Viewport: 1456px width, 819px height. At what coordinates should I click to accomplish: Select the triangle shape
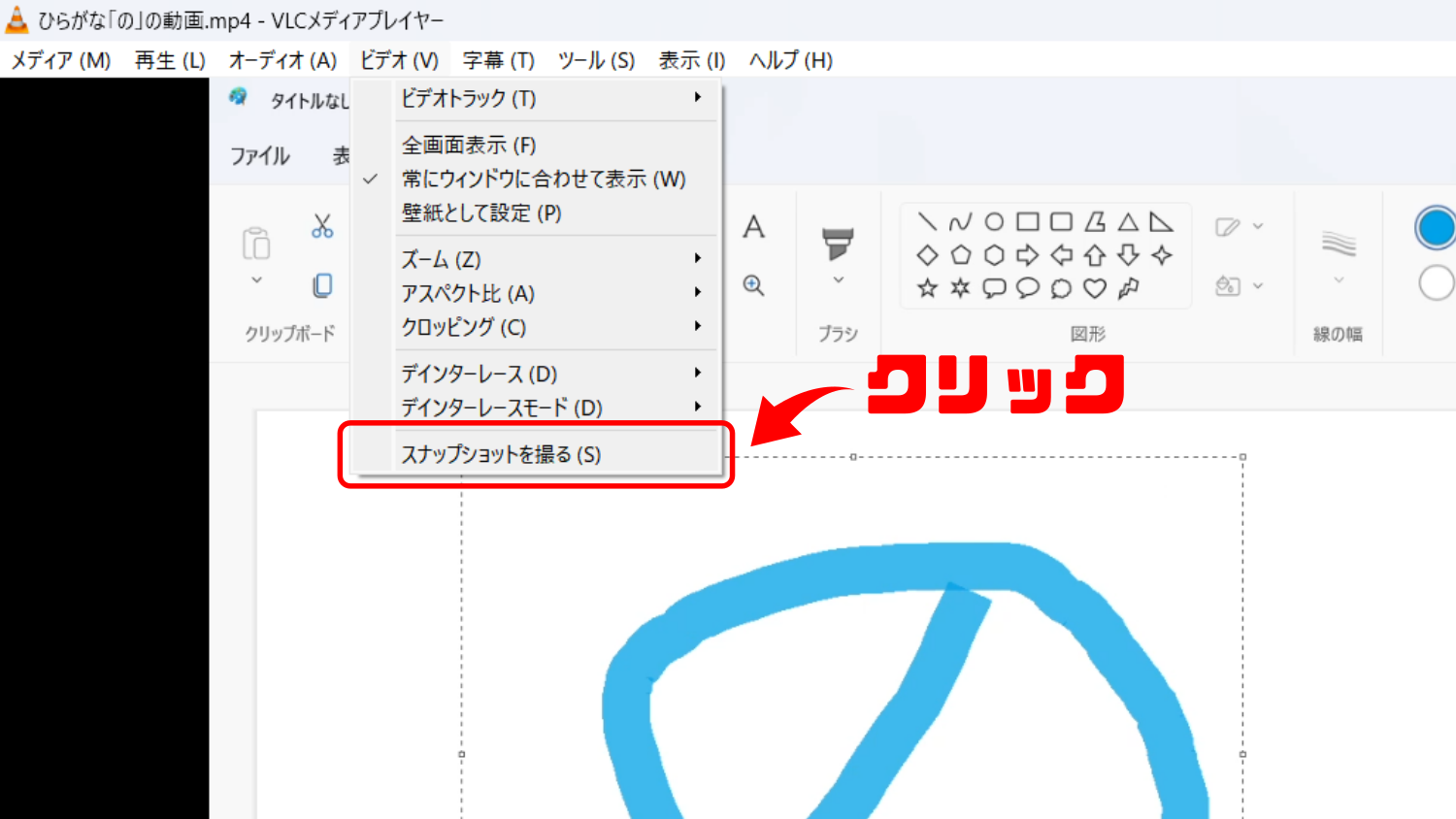[1128, 222]
